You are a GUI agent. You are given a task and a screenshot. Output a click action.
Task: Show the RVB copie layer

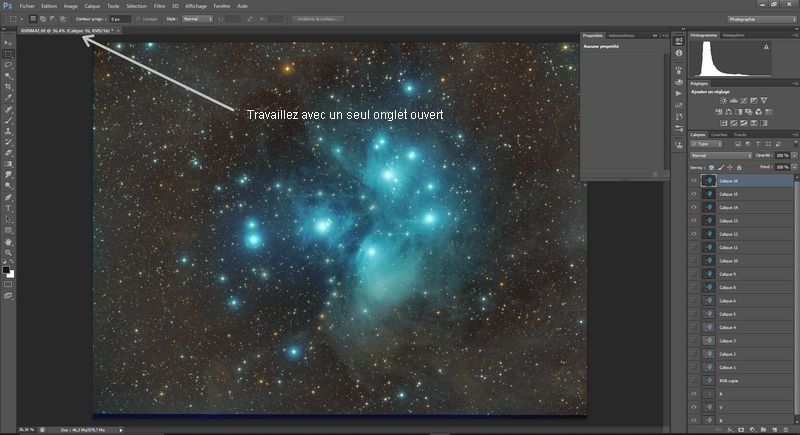coord(693,380)
